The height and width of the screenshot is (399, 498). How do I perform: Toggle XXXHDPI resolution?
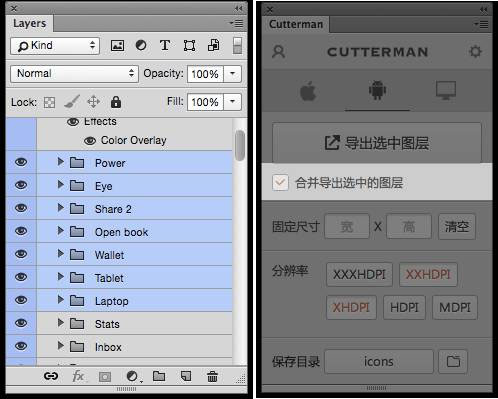click(359, 275)
